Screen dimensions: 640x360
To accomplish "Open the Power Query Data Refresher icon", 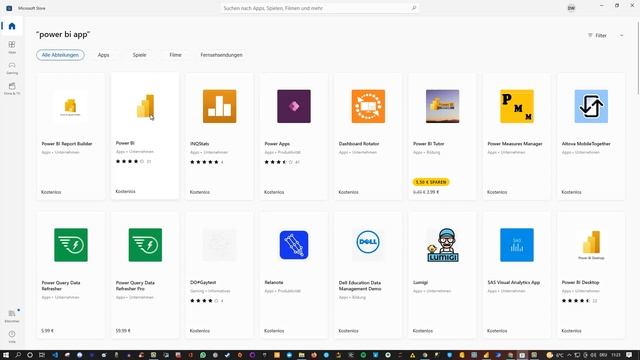I will pos(71,245).
